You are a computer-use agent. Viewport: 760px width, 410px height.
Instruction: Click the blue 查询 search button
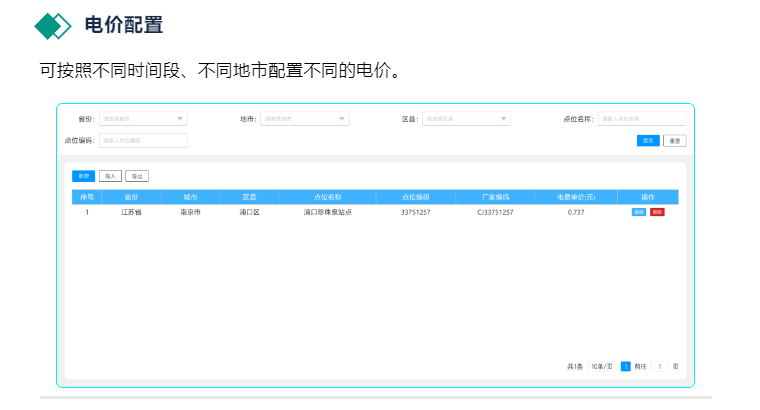[x=648, y=141]
